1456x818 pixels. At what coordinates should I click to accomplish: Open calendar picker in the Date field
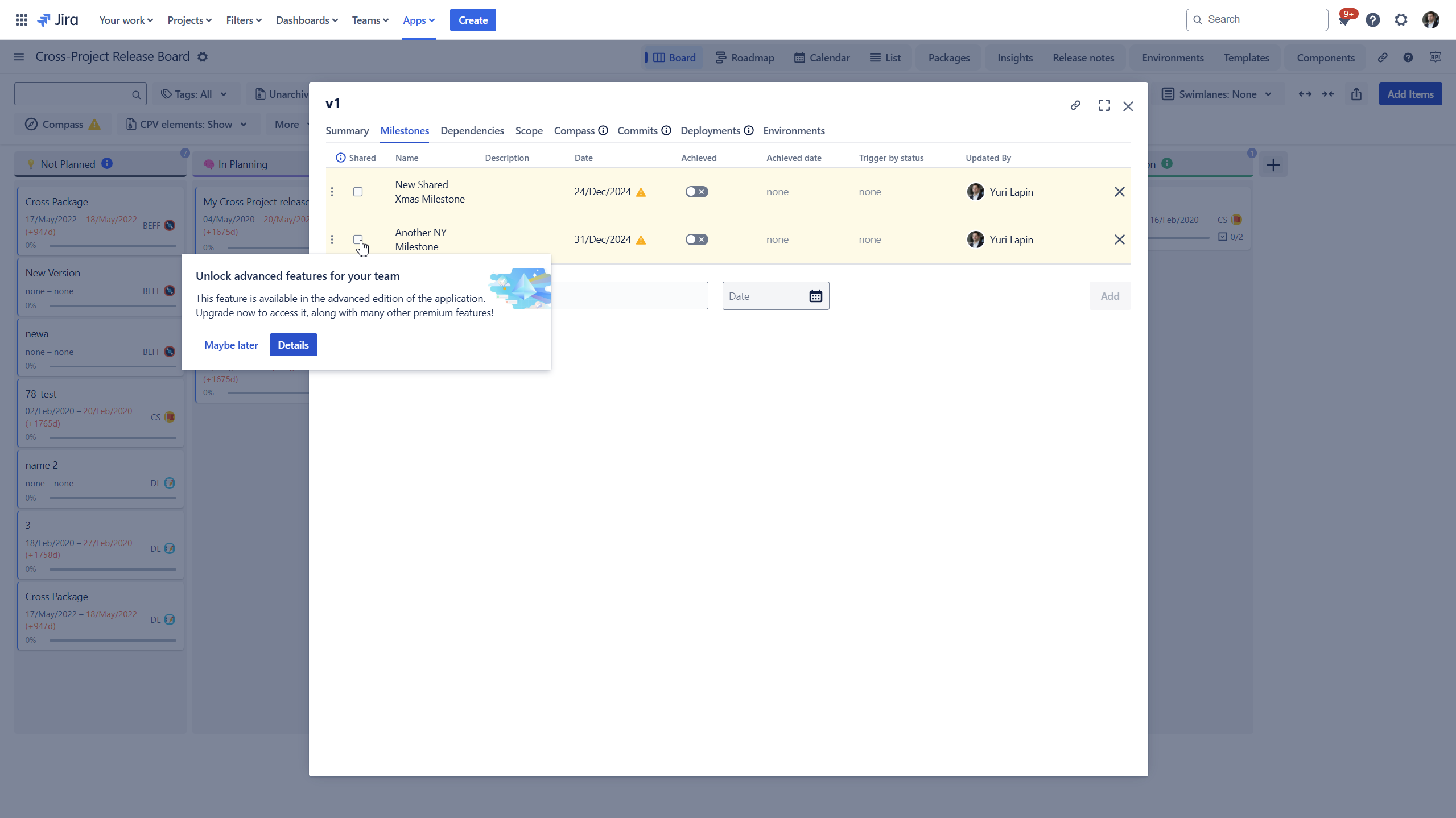tap(815, 295)
